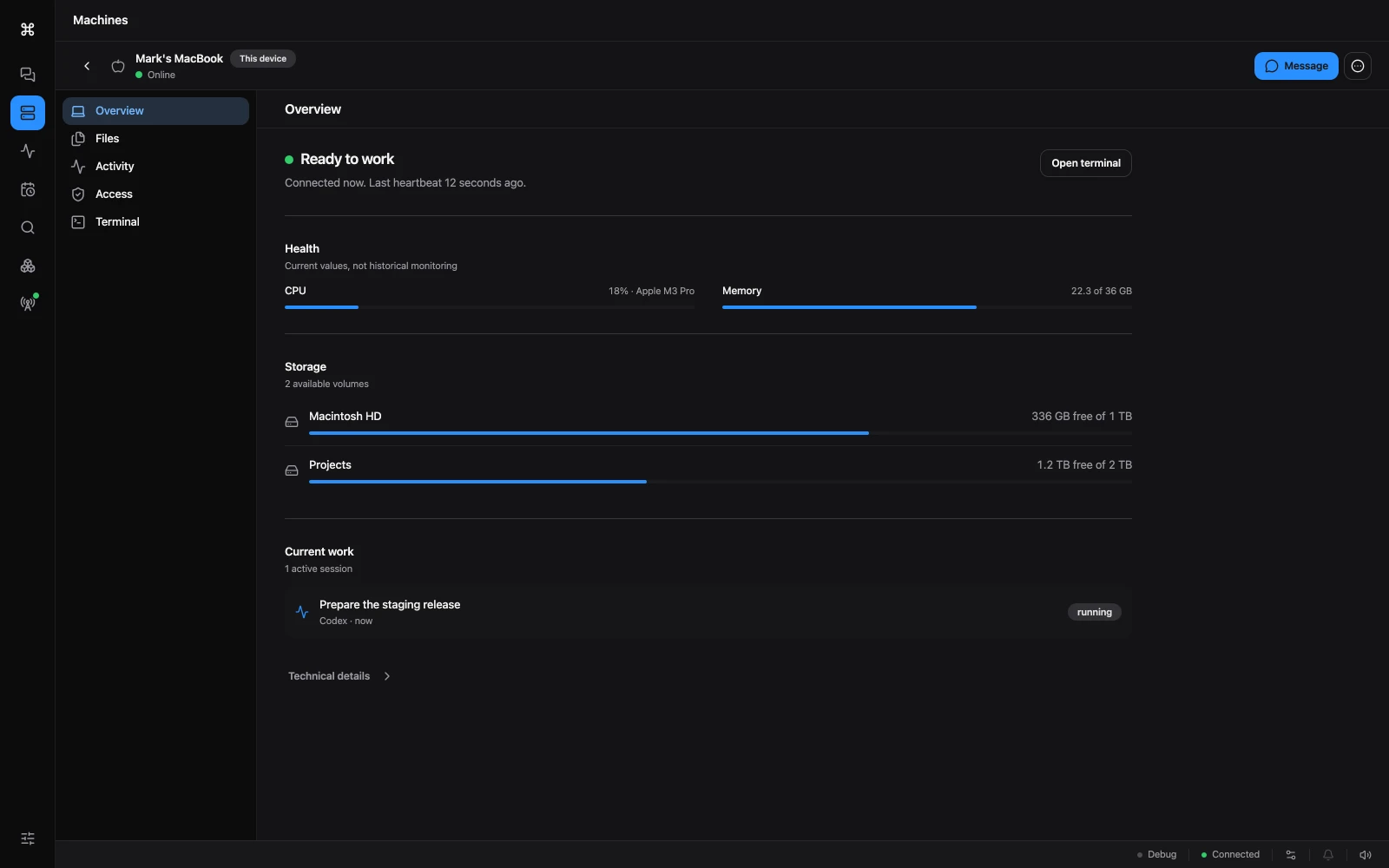Open the settings sliders icon at bottom left
Viewport: 1389px width, 868px height.
28,838
